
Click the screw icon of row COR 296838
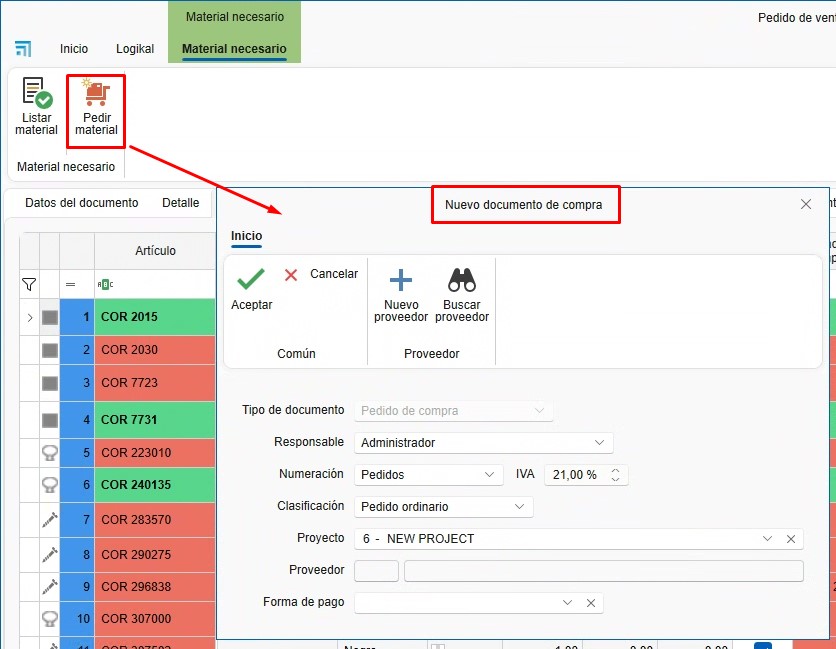[50, 587]
